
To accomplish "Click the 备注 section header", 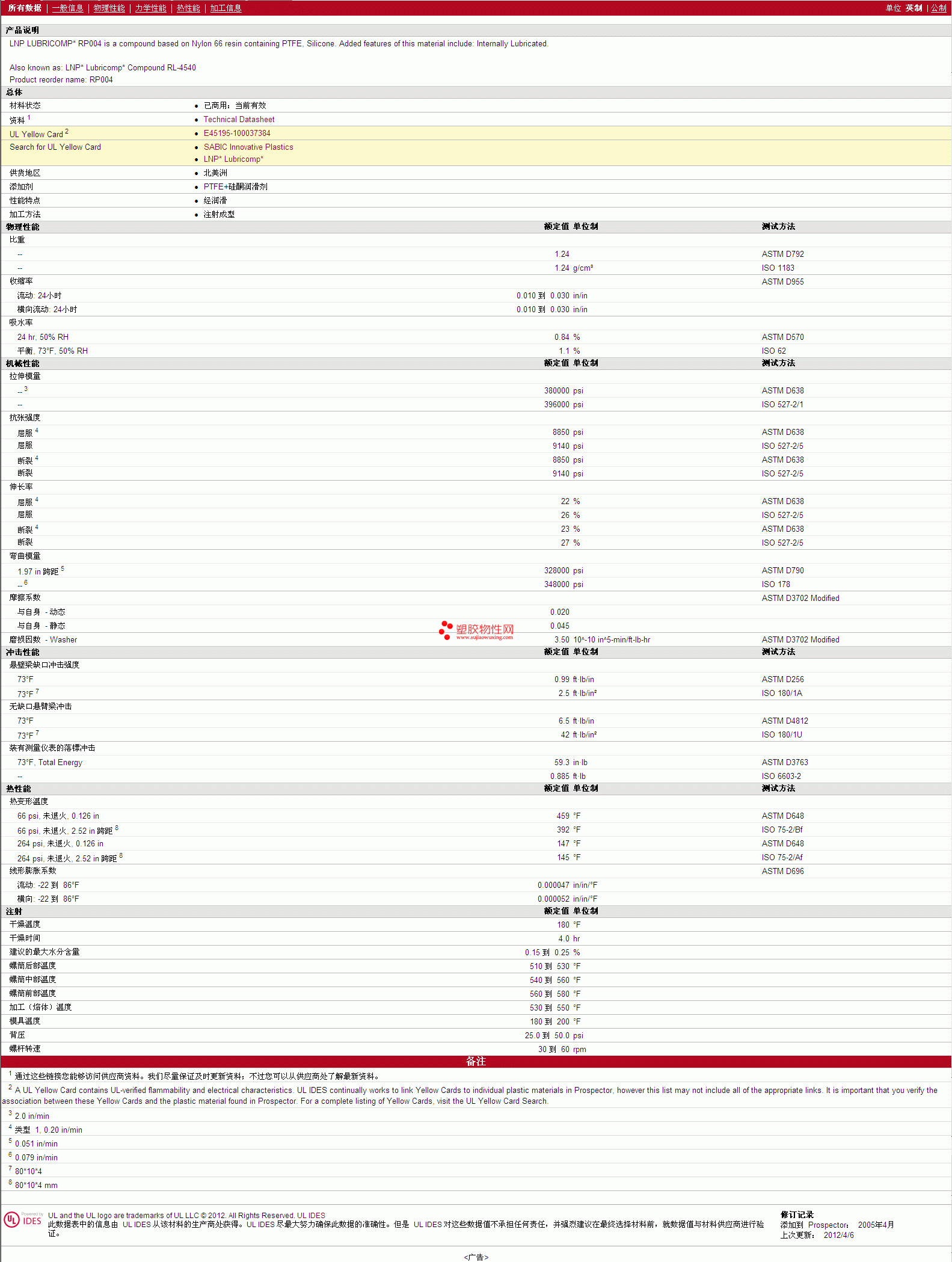I will 476,1062.
